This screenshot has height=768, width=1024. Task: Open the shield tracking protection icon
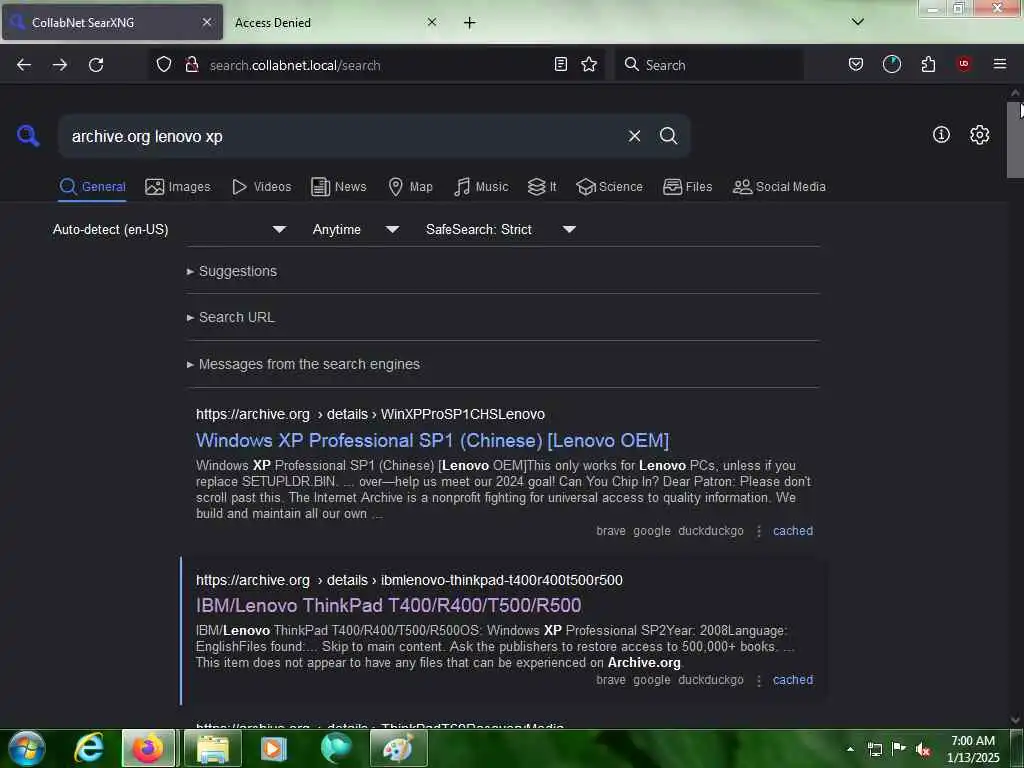(x=164, y=64)
